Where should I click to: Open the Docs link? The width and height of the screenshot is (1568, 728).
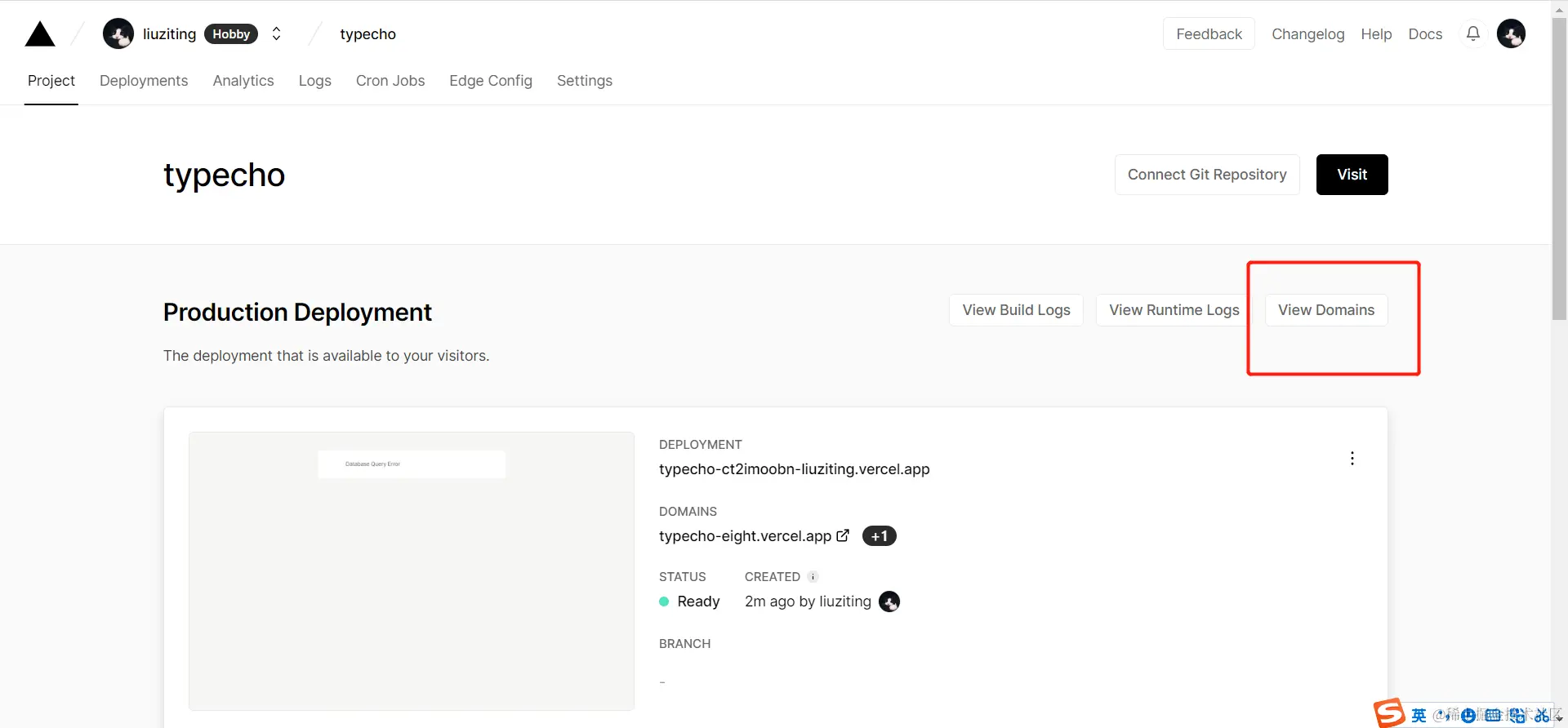click(1425, 34)
